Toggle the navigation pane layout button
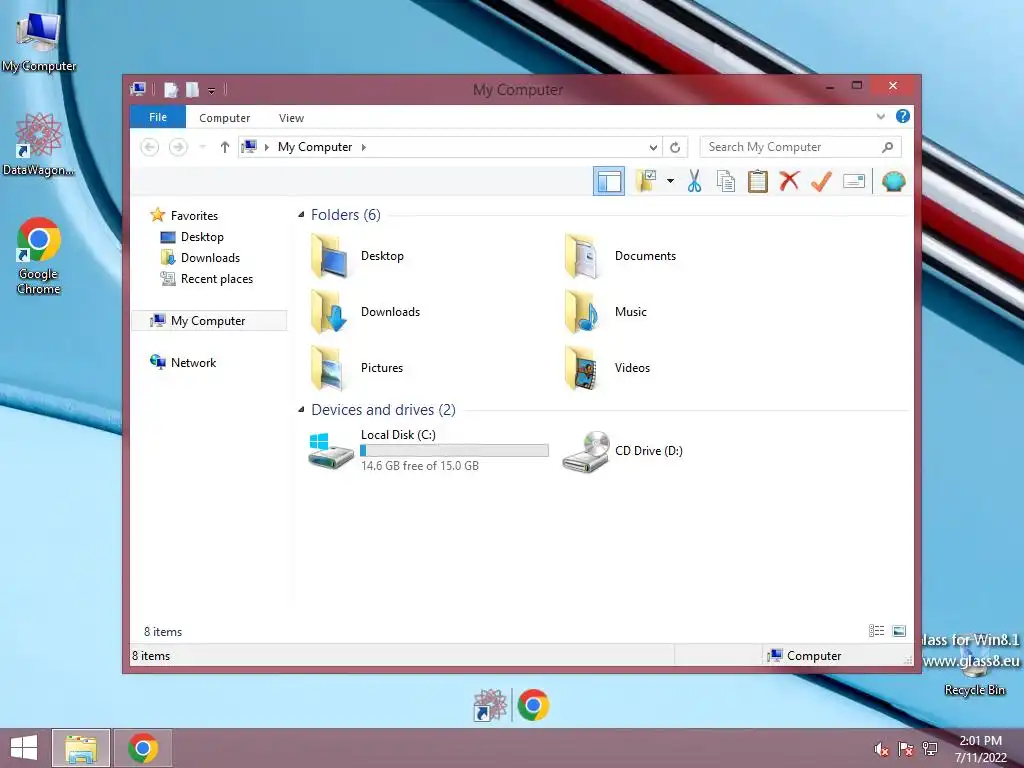 point(609,182)
